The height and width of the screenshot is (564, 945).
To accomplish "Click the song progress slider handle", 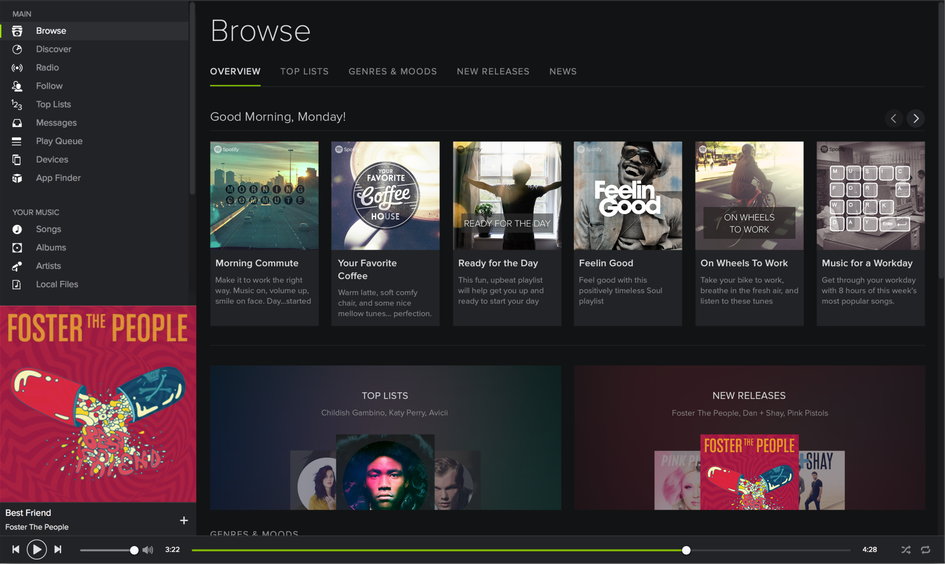I will coord(686,550).
